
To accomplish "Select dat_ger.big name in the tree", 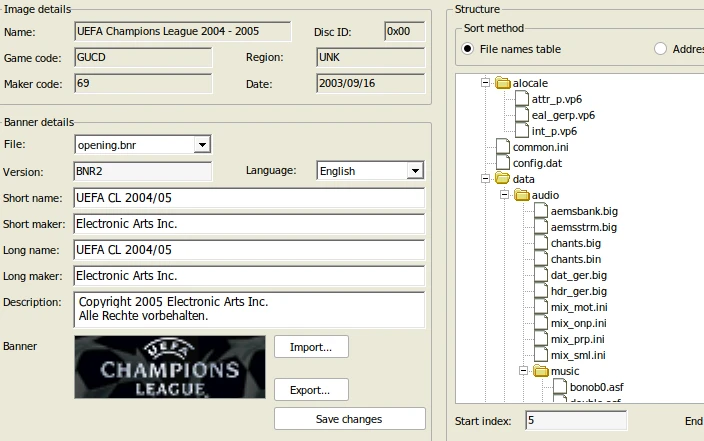I will coord(579,275).
